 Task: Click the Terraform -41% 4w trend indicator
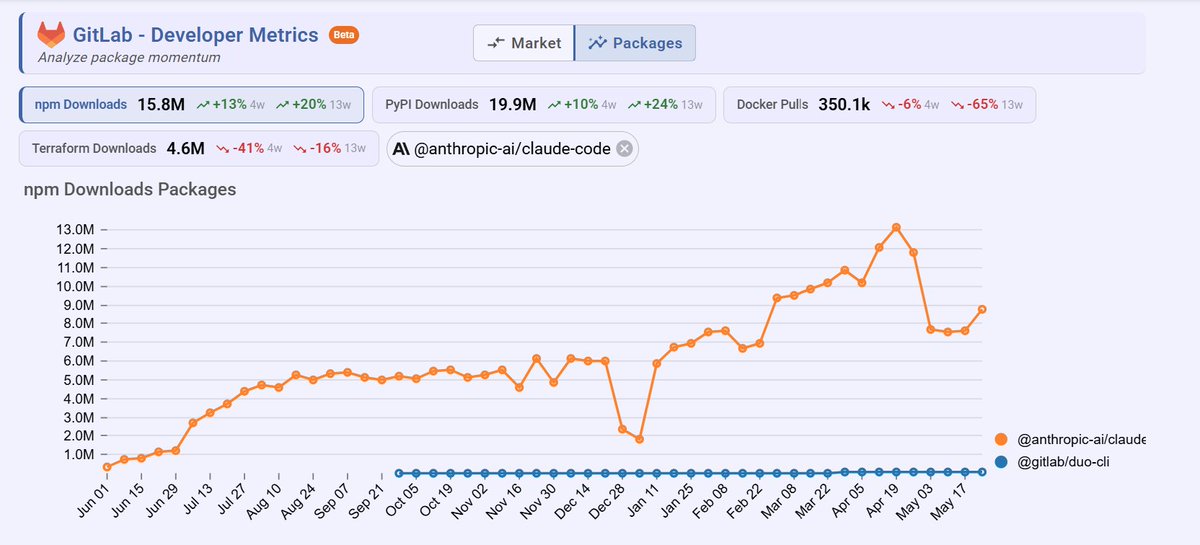click(x=251, y=149)
